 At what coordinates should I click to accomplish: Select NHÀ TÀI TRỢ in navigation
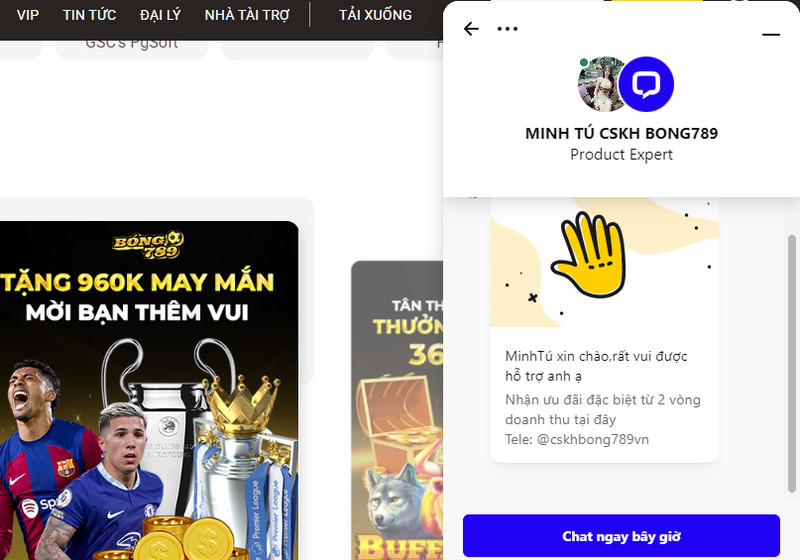pos(247,15)
